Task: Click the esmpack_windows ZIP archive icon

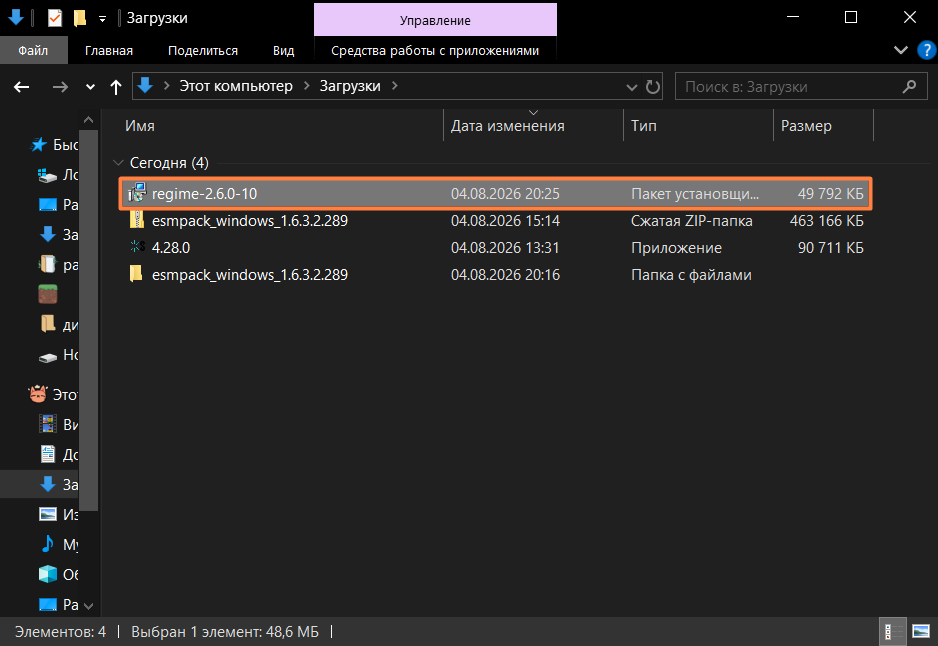Action: (137, 220)
